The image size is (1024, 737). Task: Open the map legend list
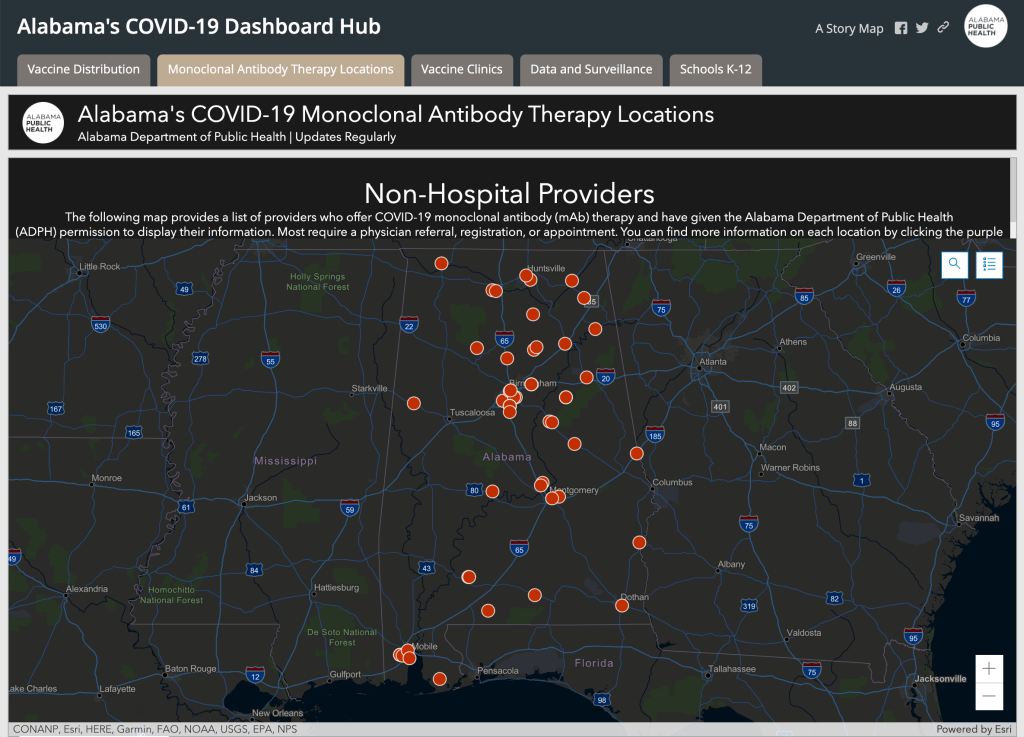click(989, 264)
